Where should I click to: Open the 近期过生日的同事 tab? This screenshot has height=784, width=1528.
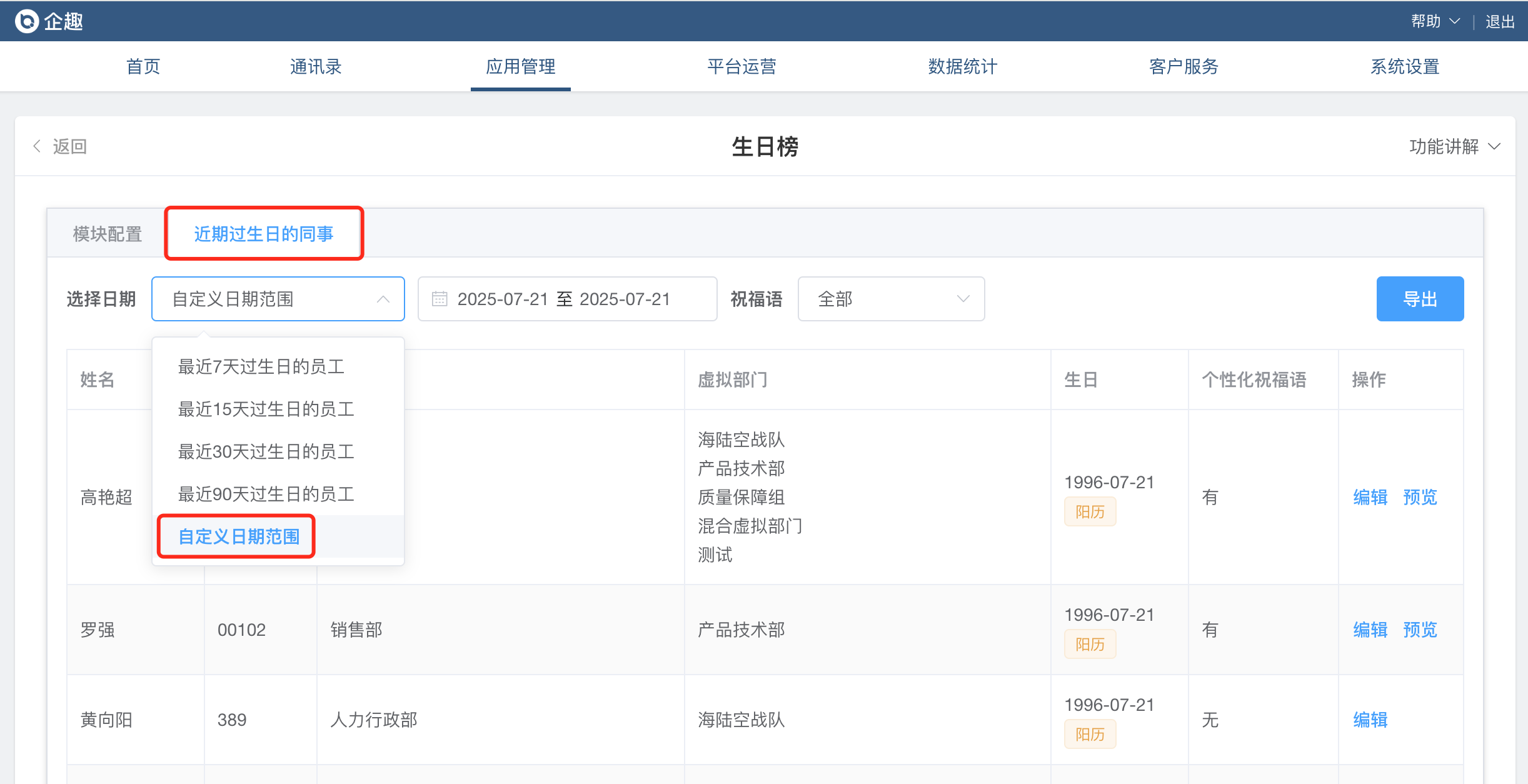[x=263, y=234]
